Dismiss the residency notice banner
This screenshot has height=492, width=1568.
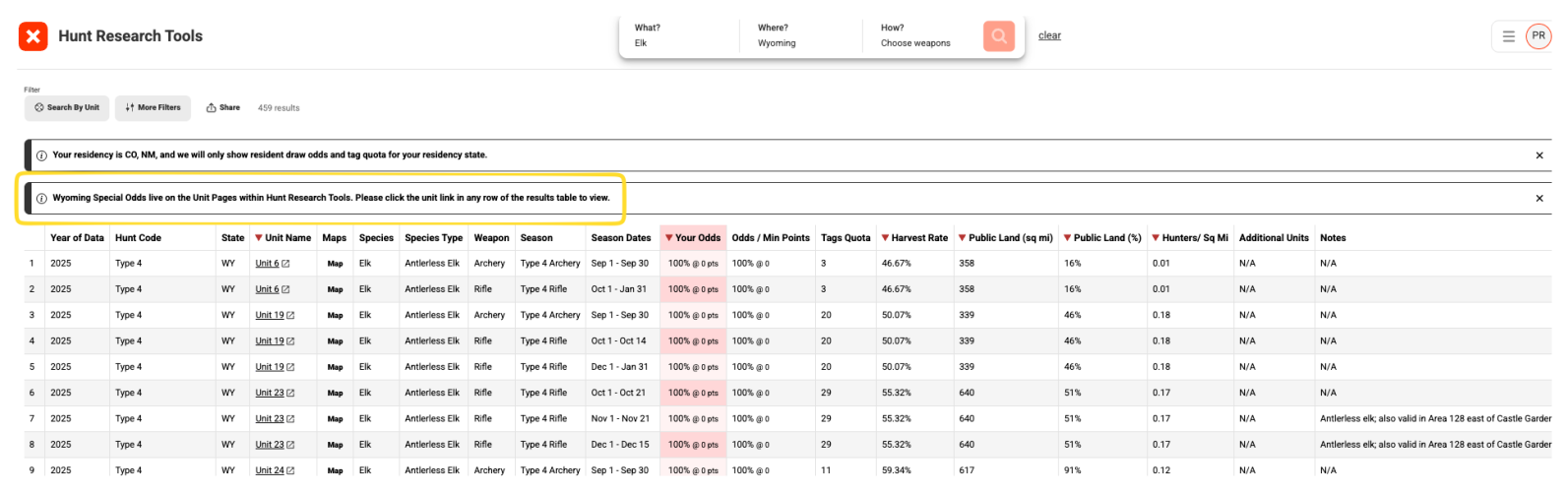pyautogui.click(x=1539, y=155)
